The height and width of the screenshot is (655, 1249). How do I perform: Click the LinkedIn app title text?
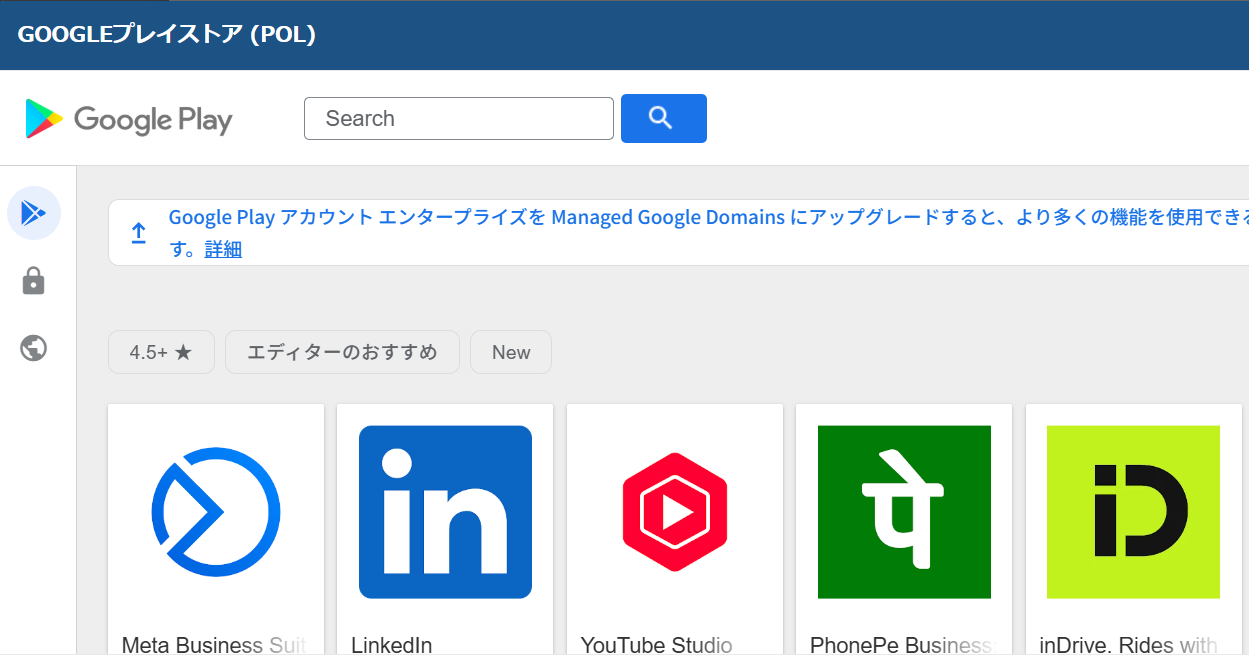392,645
